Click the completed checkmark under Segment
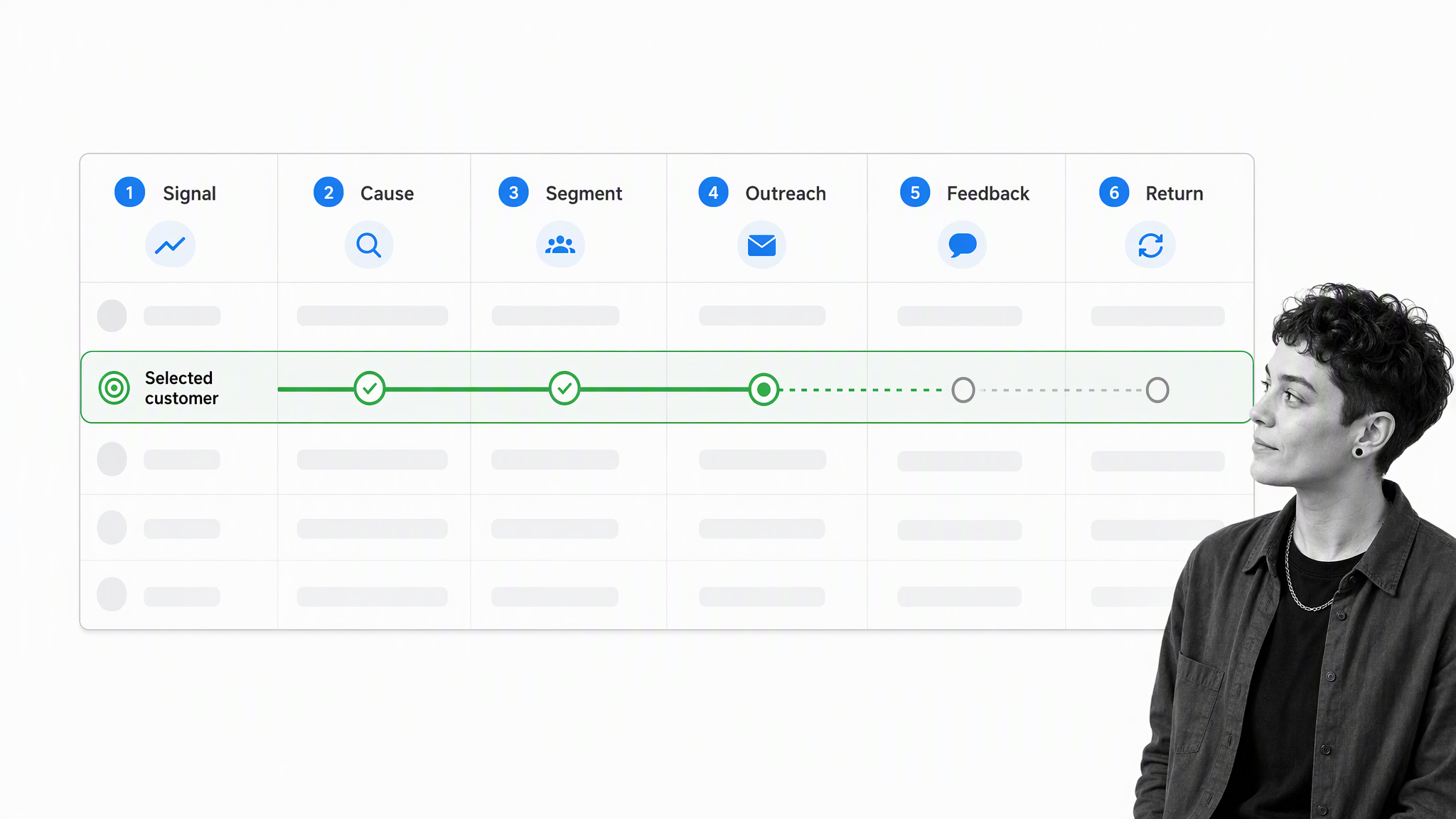This screenshot has width=1456, height=819. coord(564,388)
